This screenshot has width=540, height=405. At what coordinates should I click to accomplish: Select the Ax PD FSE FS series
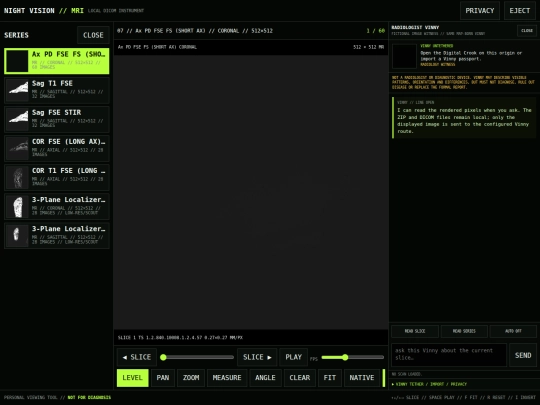click(x=56, y=61)
